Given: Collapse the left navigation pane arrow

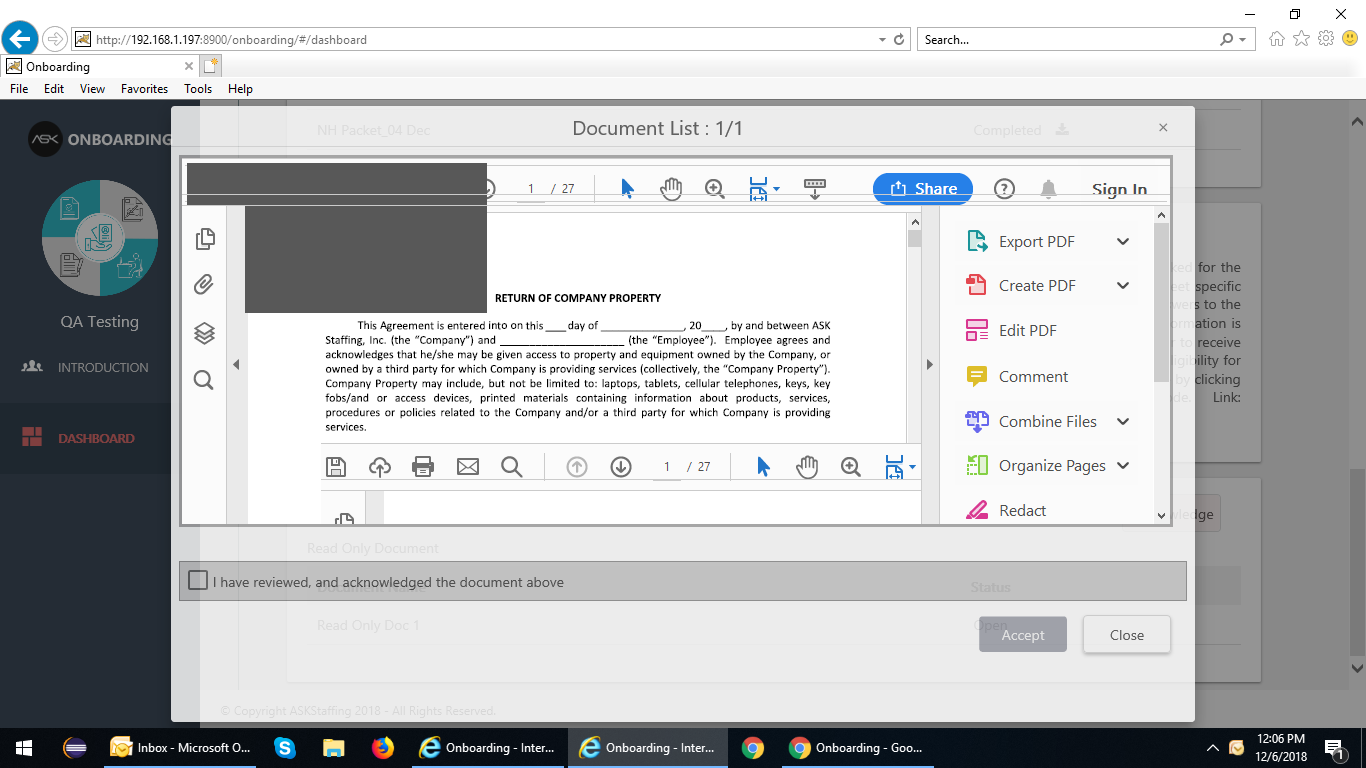Looking at the screenshot, I should (x=236, y=365).
